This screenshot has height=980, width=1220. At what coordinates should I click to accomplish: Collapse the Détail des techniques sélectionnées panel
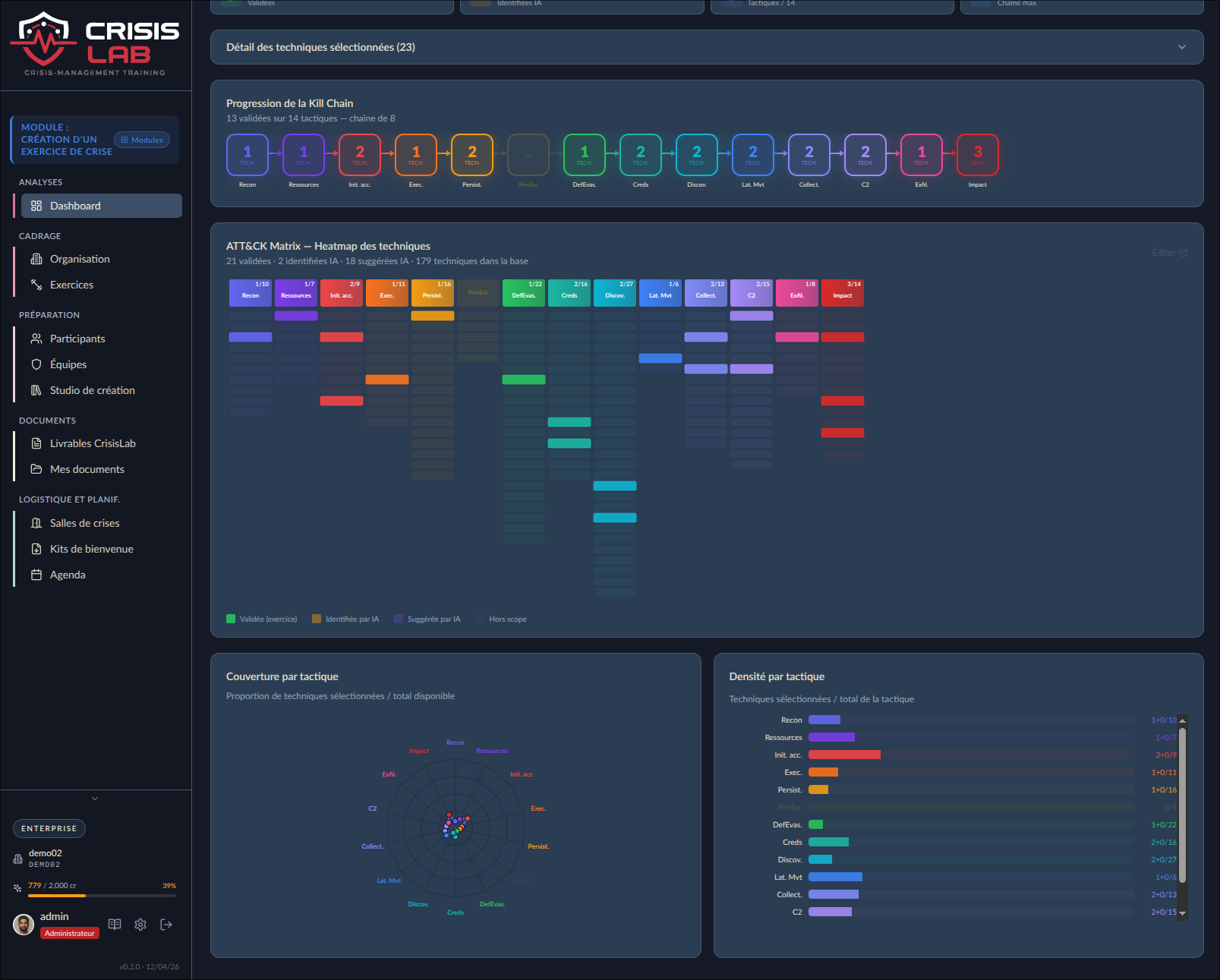click(x=1181, y=46)
